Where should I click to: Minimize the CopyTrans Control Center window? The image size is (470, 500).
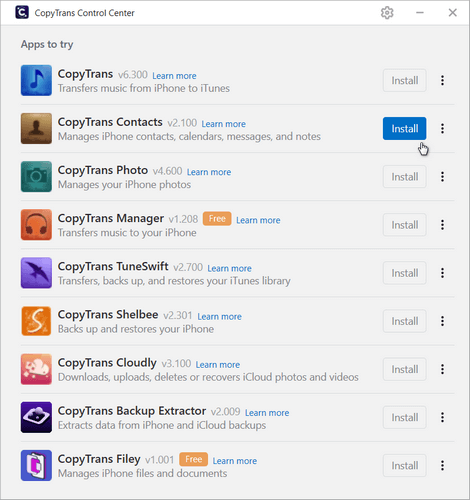[420, 13]
